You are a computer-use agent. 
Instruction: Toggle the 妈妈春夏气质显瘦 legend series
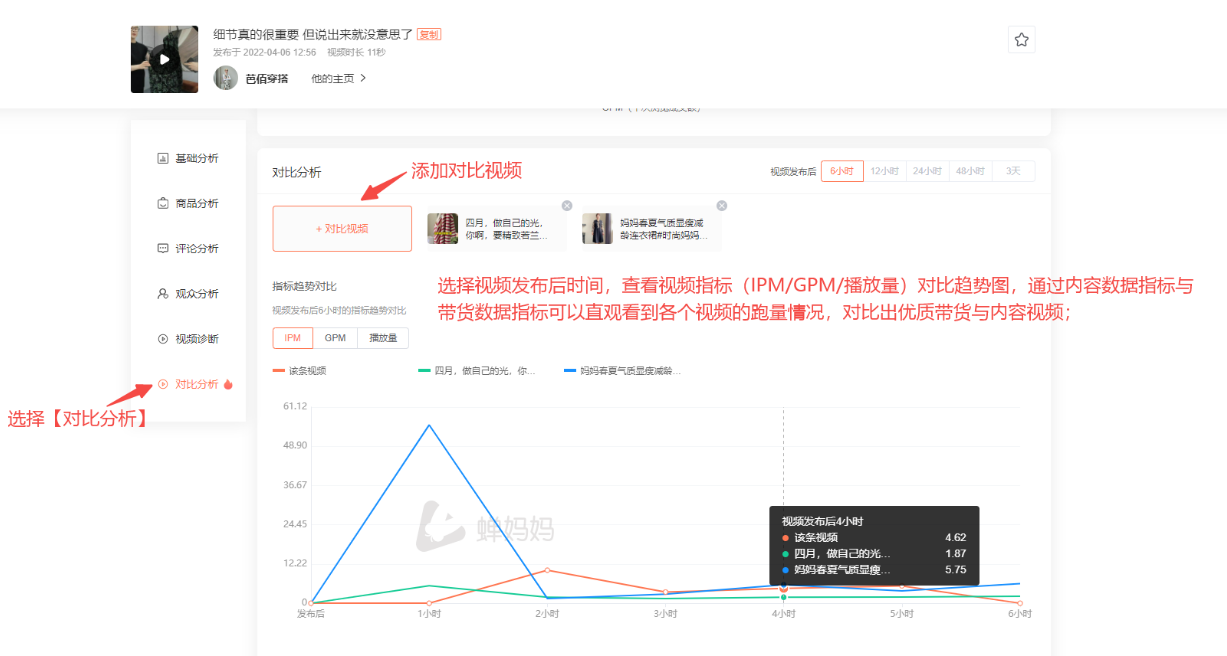(622, 370)
